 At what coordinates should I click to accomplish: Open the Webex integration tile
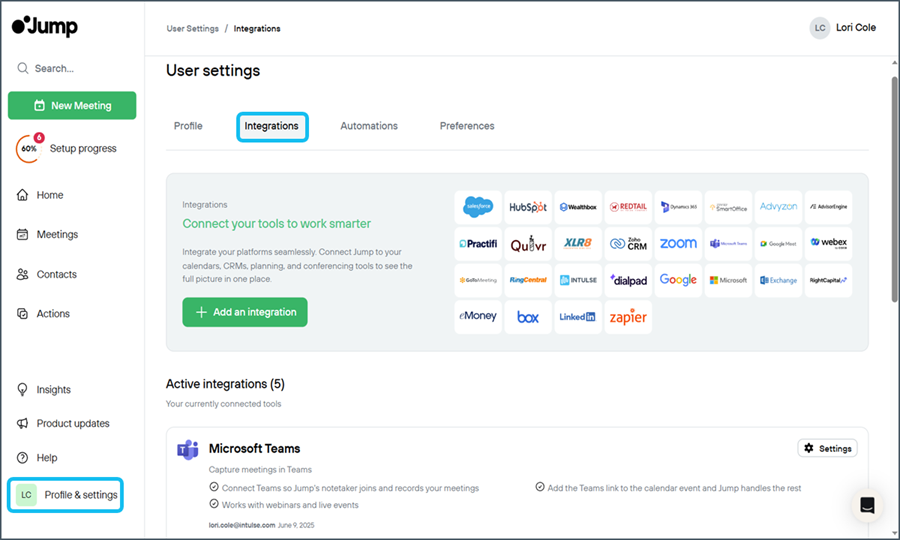click(828, 244)
